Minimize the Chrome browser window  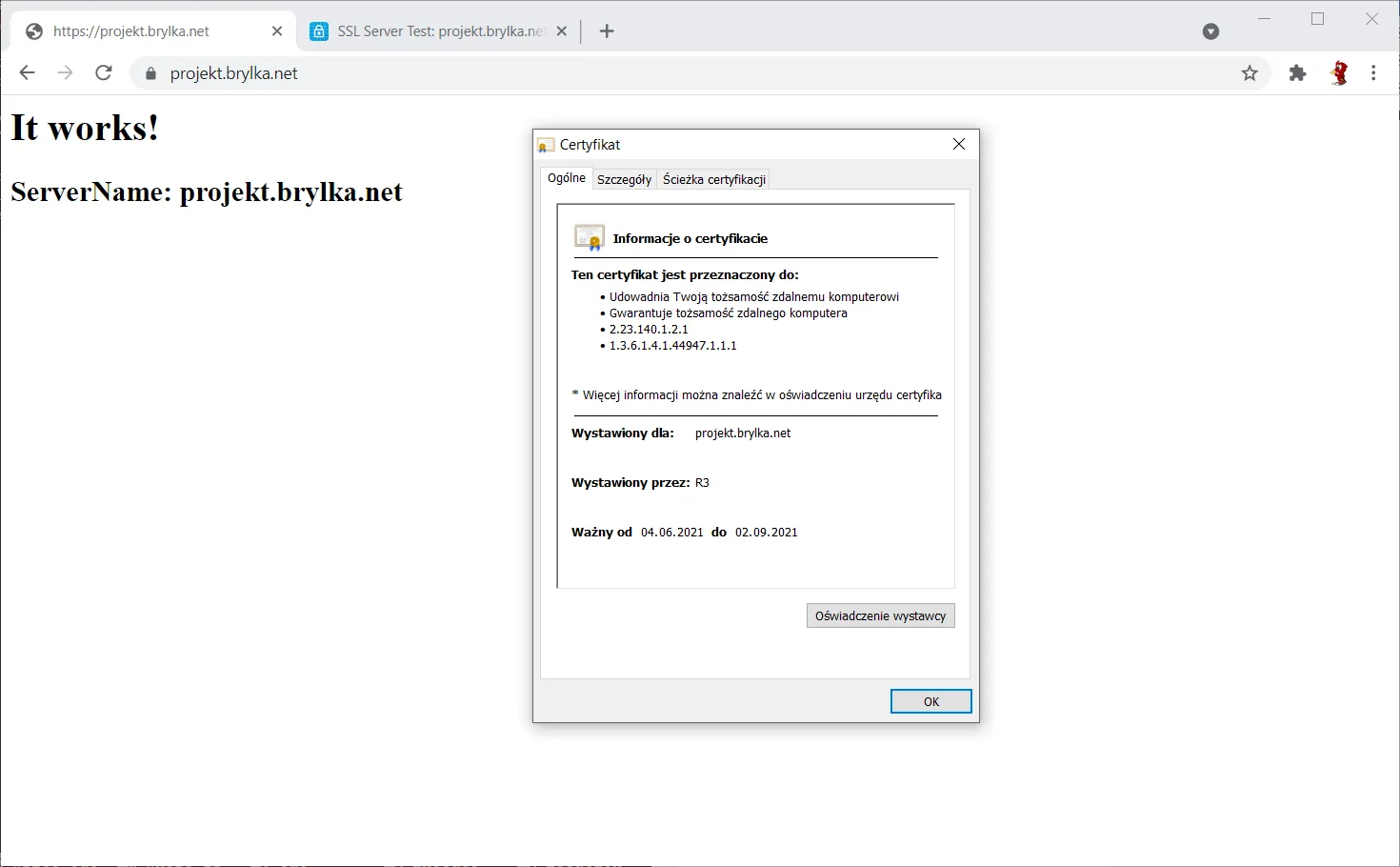[x=1265, y=19]
